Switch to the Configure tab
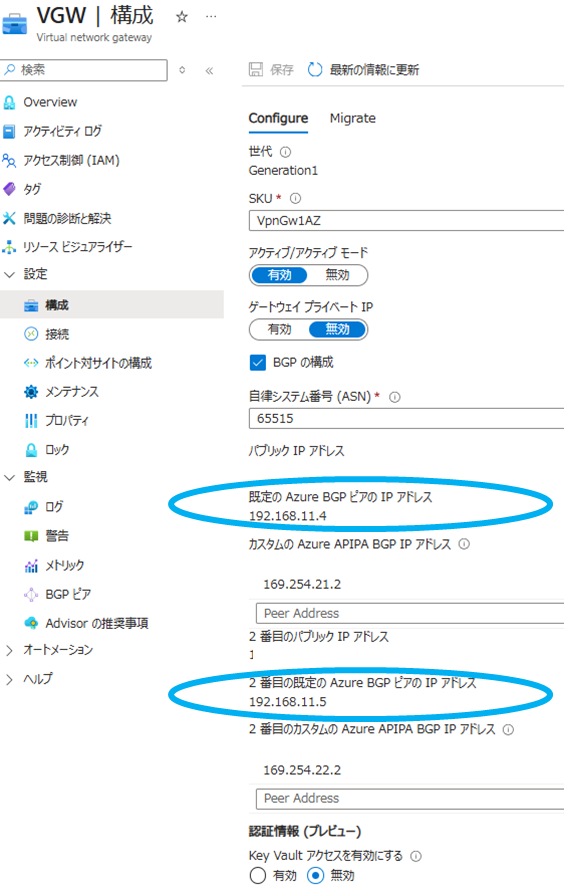Viewport: 564px width, 887px height. coord(278,118)
